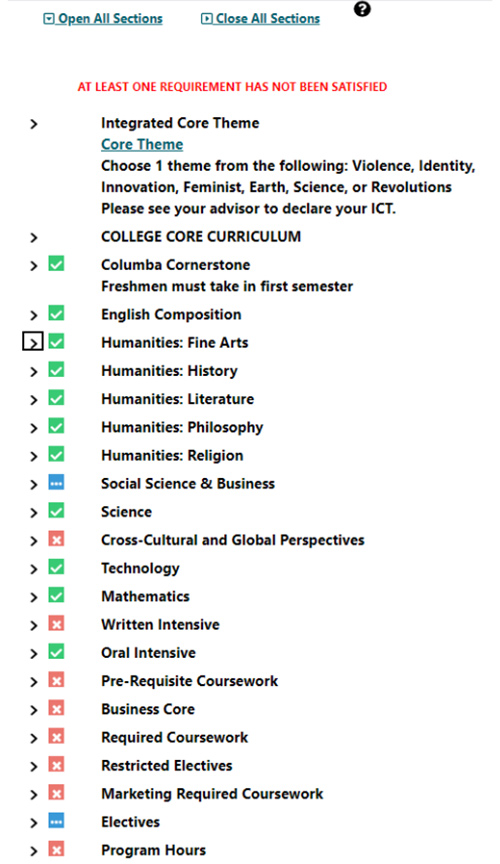The image size is (500, 864).
Task: Expand the Business Core section chevron
Action: click(x=34, y=710)
